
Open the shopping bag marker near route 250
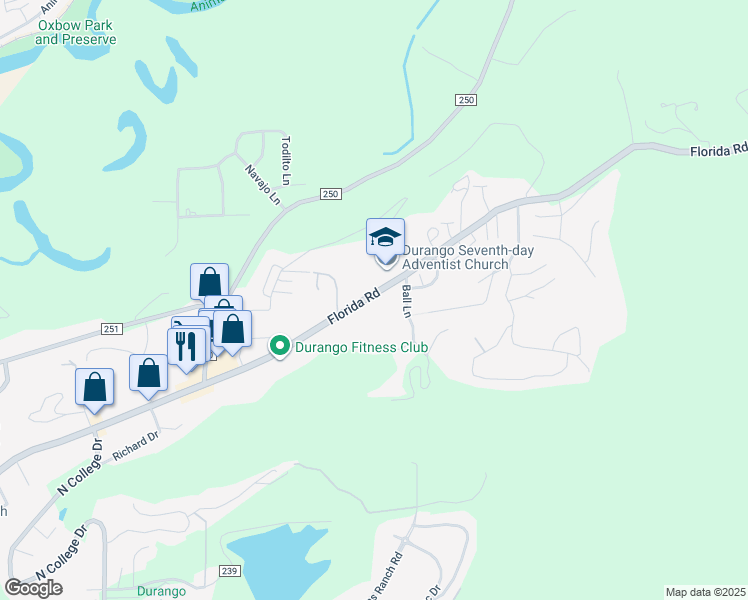pos(209,281)
